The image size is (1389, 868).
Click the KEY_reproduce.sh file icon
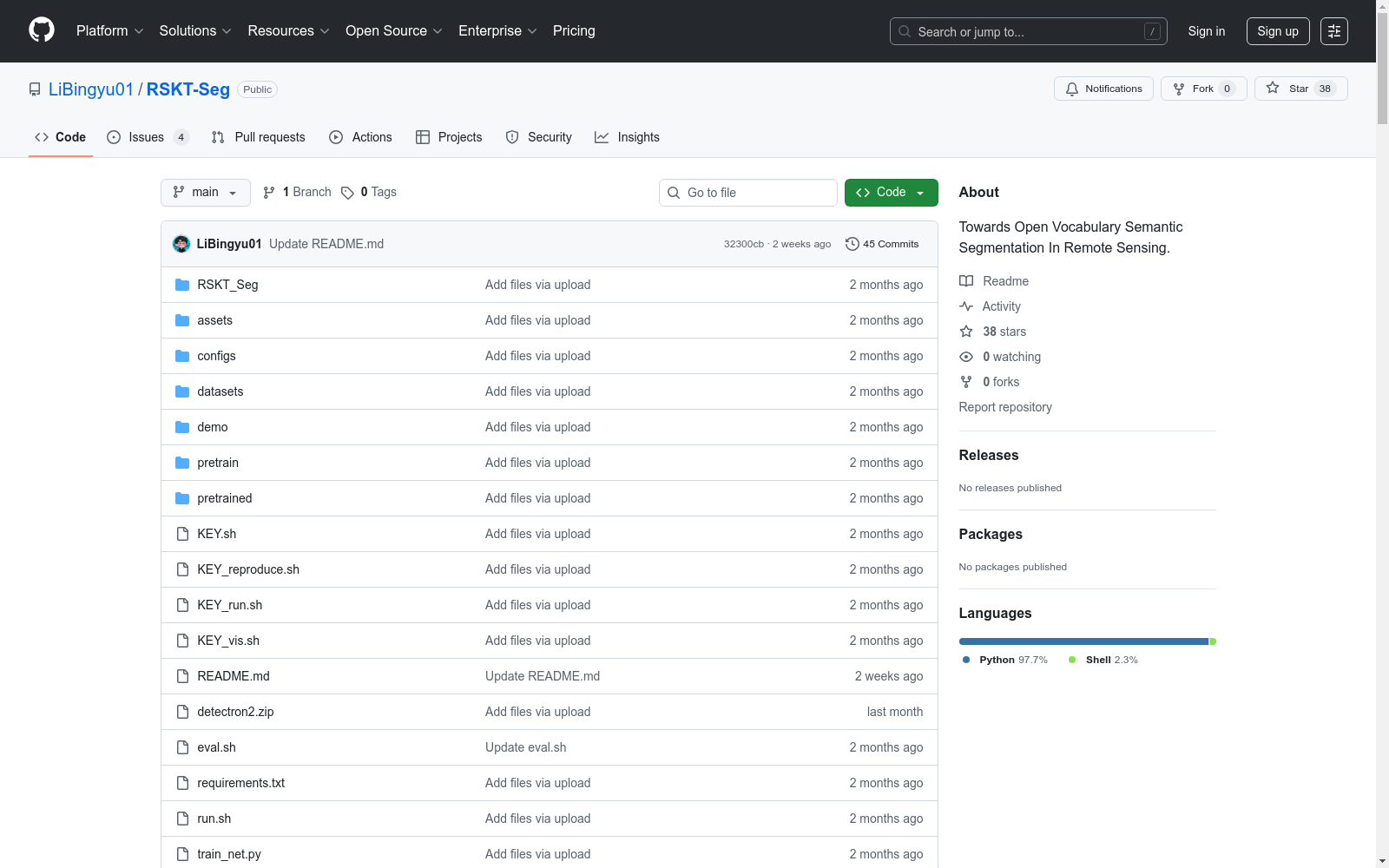point(182,569)
